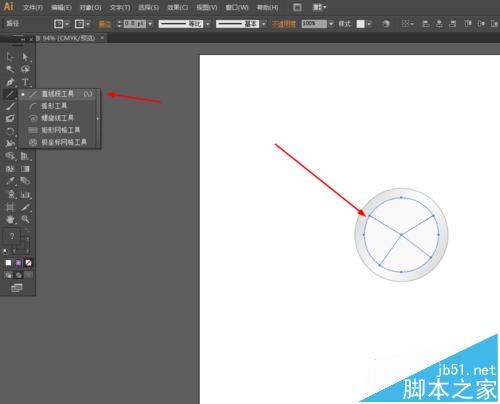500x404 pixels.
Task: Click the Line Segment tool in toolbox
Action: [x=10, y=94]
